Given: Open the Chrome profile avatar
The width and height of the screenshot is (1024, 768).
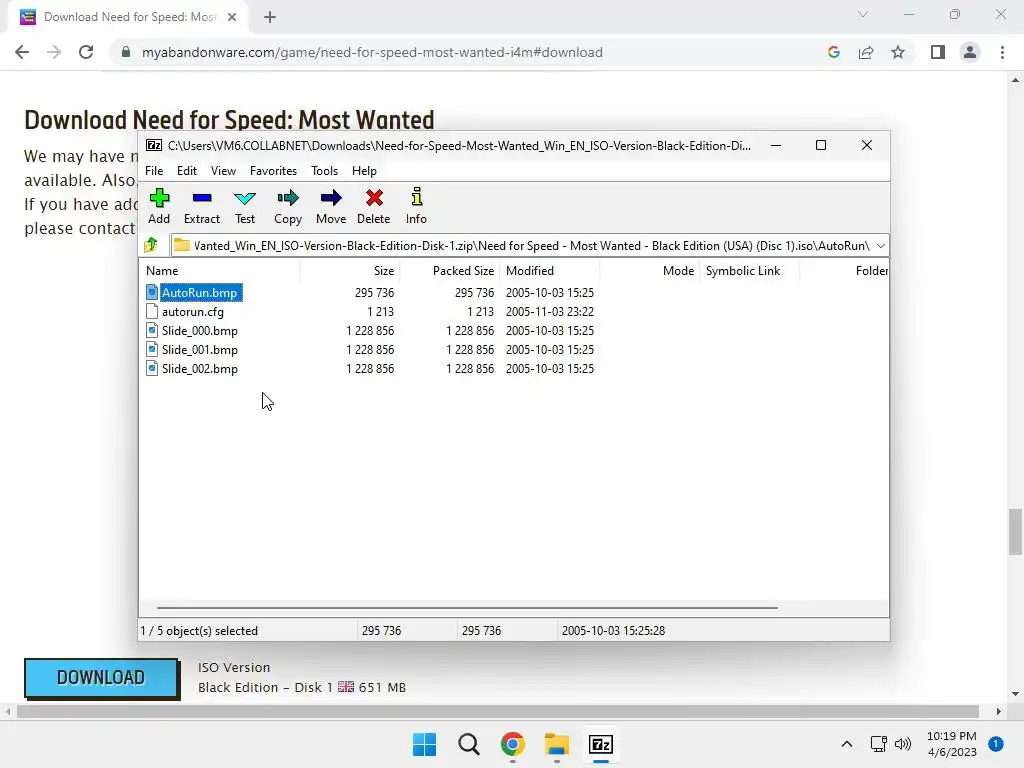Looking at the screenshot, I should (x=970, y=52).
